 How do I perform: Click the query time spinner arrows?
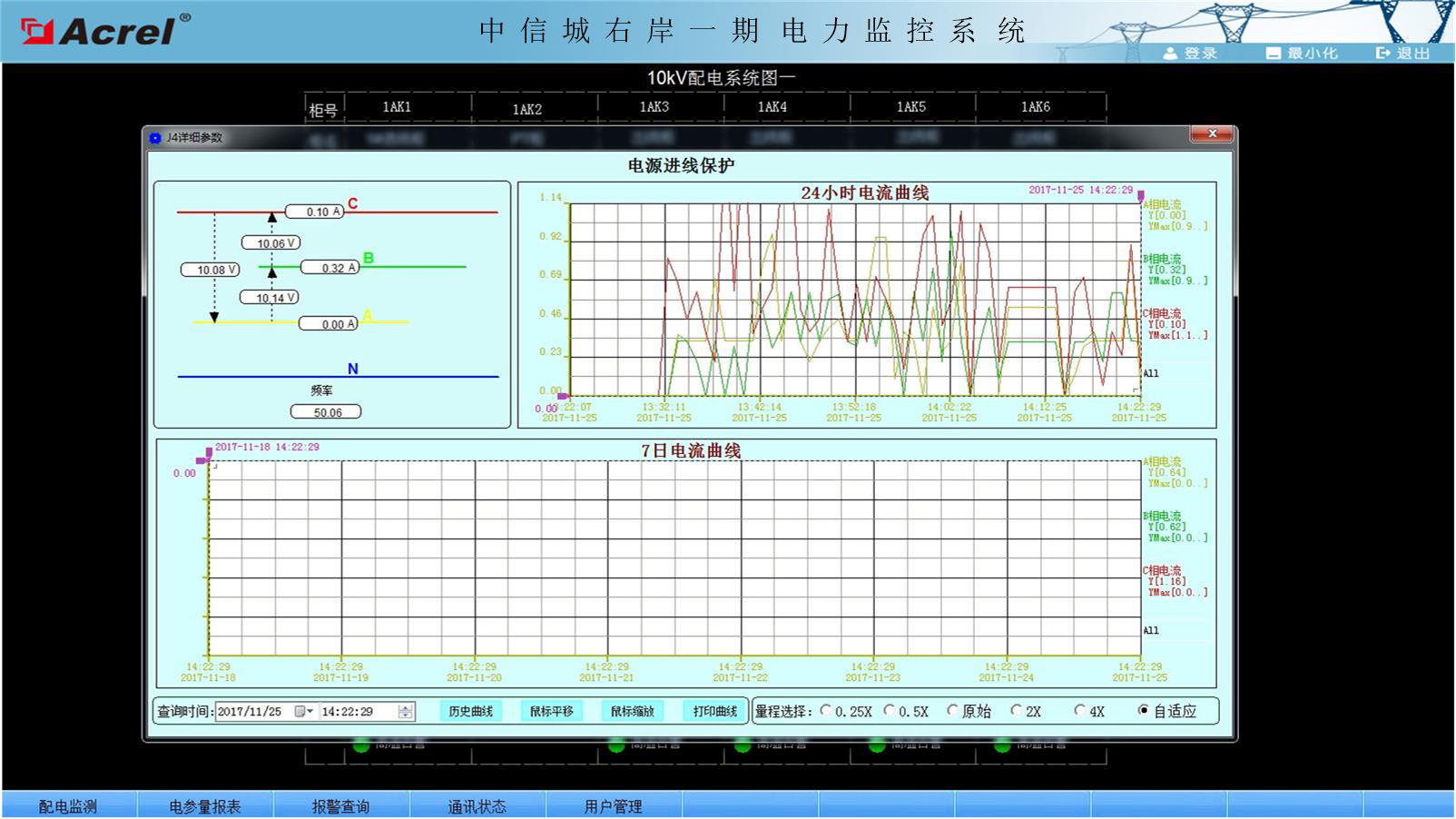406,712
